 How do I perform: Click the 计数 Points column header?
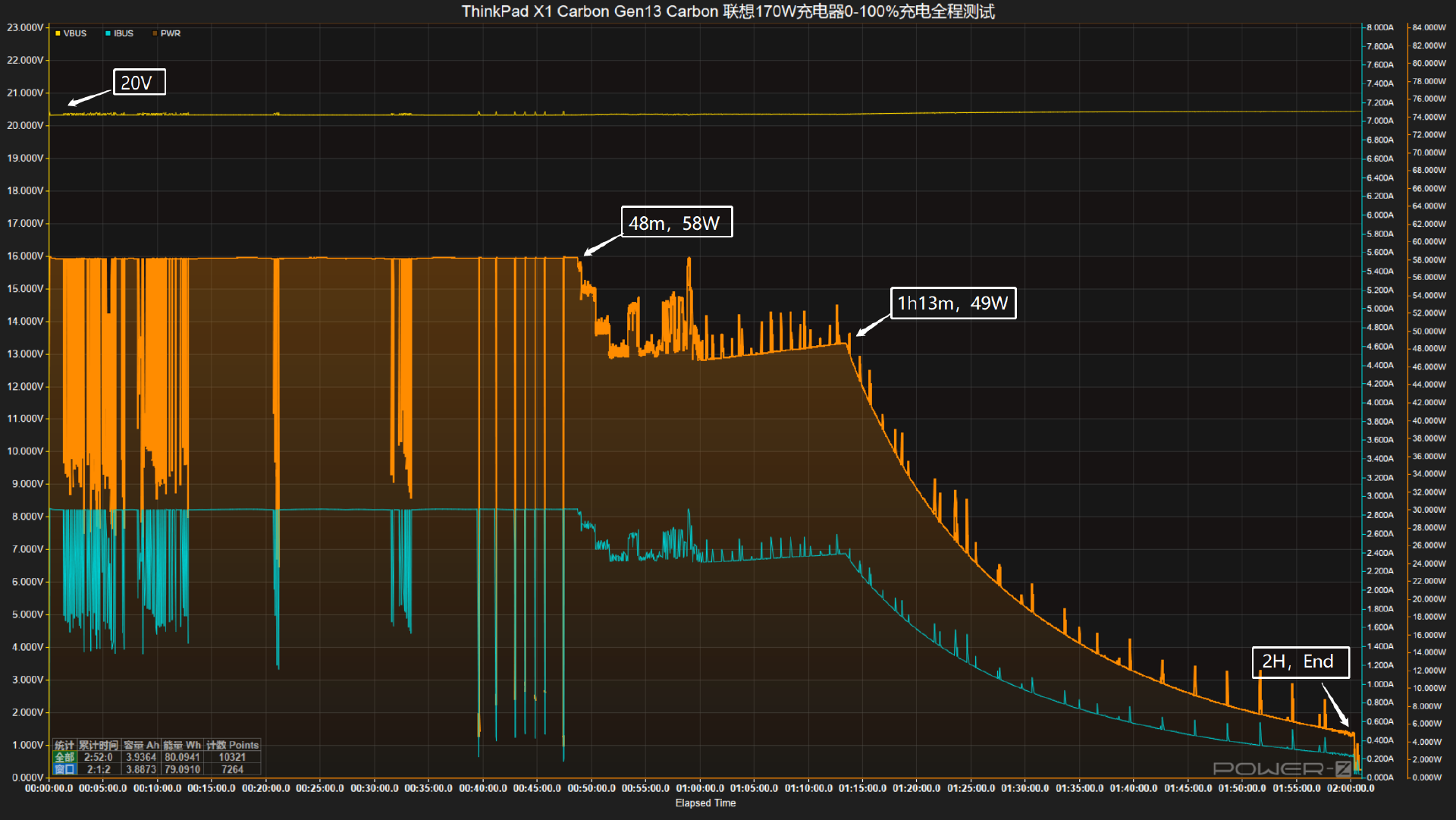point(232,745)
